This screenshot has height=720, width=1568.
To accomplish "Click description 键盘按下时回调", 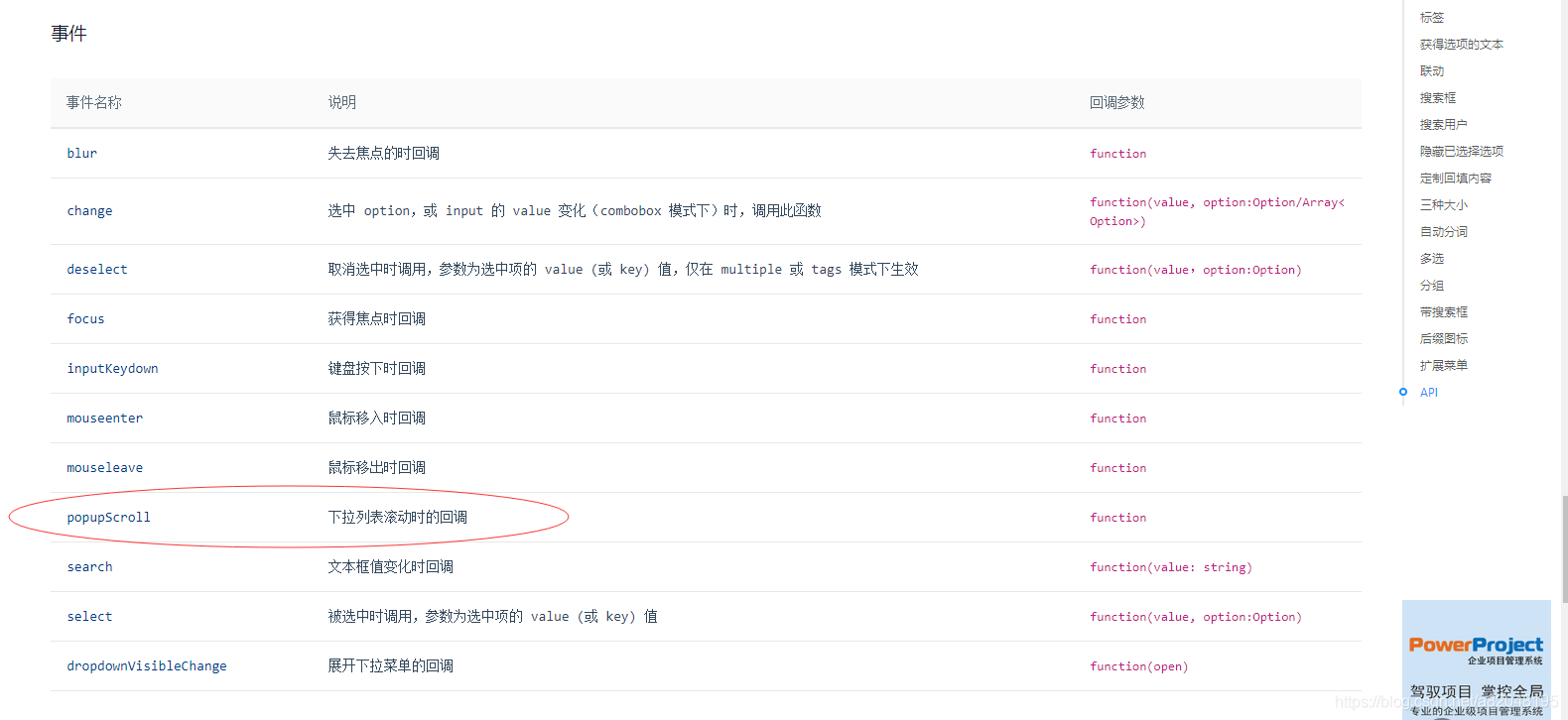I will click(377, 369).
